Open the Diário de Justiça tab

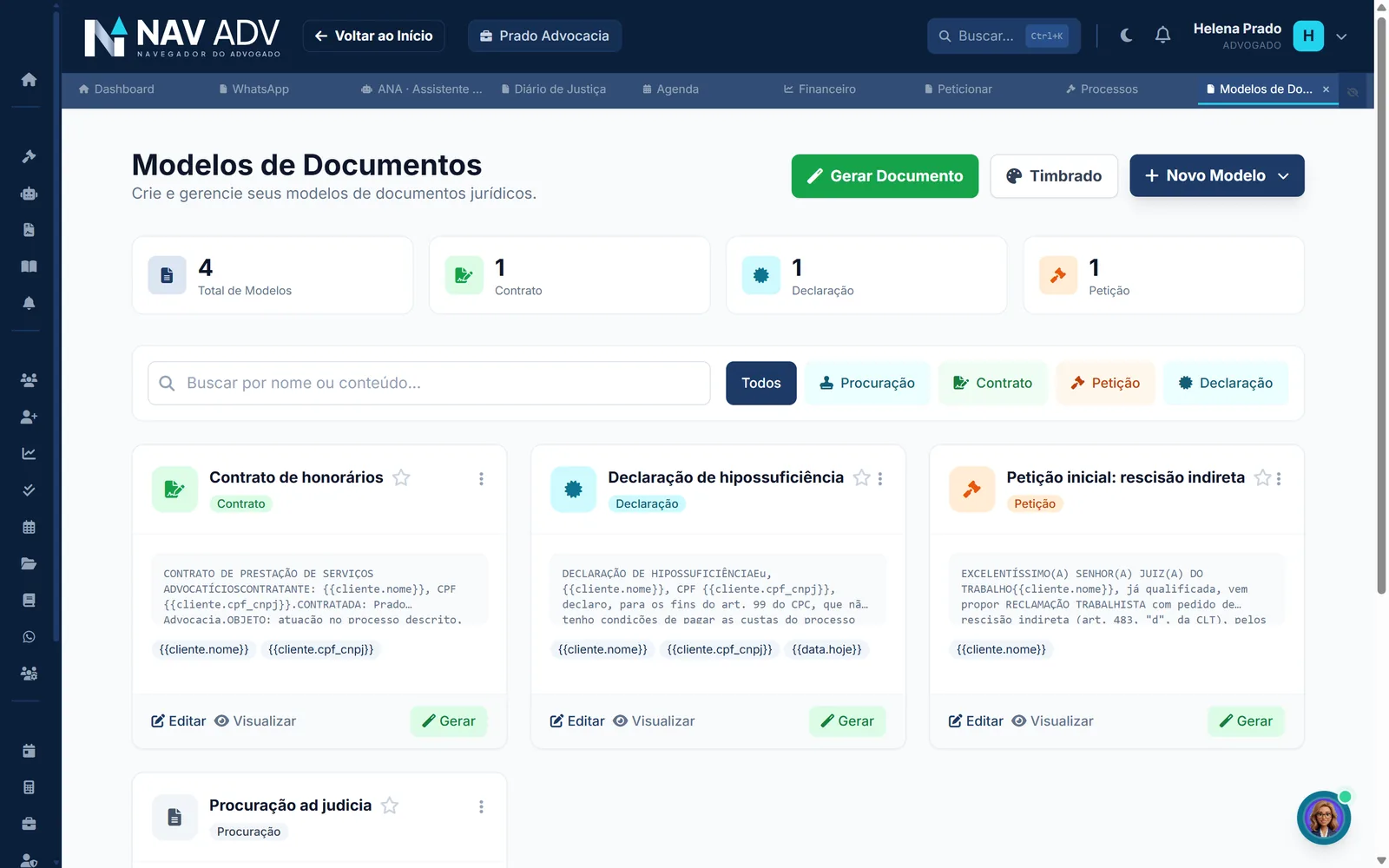pyautogui.click(x=554, y=89)
